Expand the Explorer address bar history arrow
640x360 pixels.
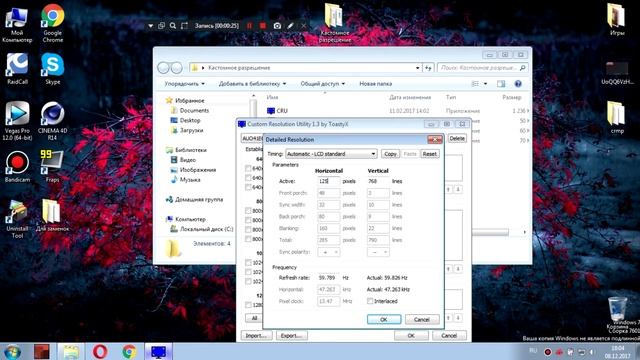pyautogui.click(x=417, y=68)
